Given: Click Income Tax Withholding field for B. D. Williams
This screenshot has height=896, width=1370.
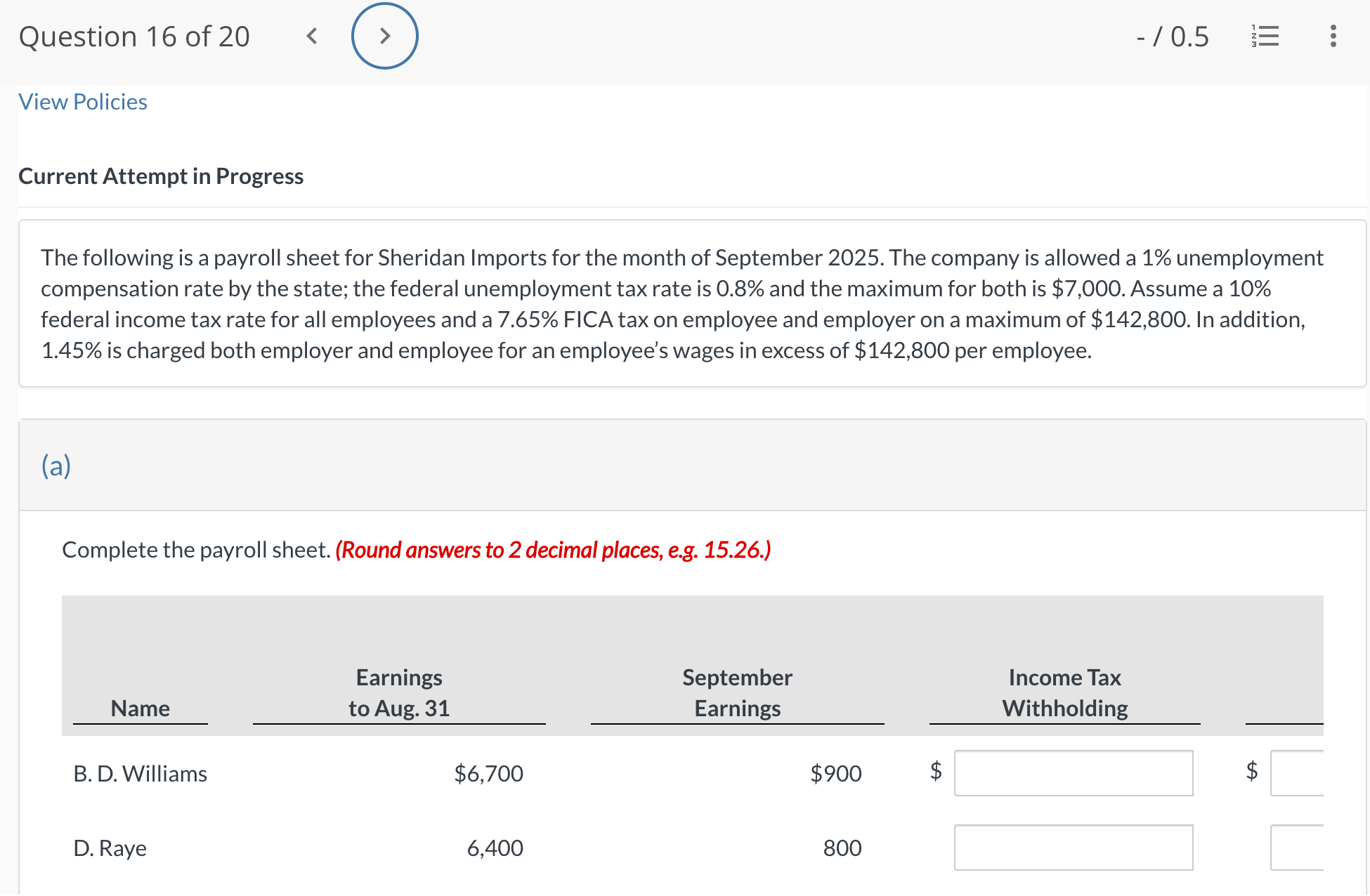Looking at the screenshot, I should coord(1074,773).
